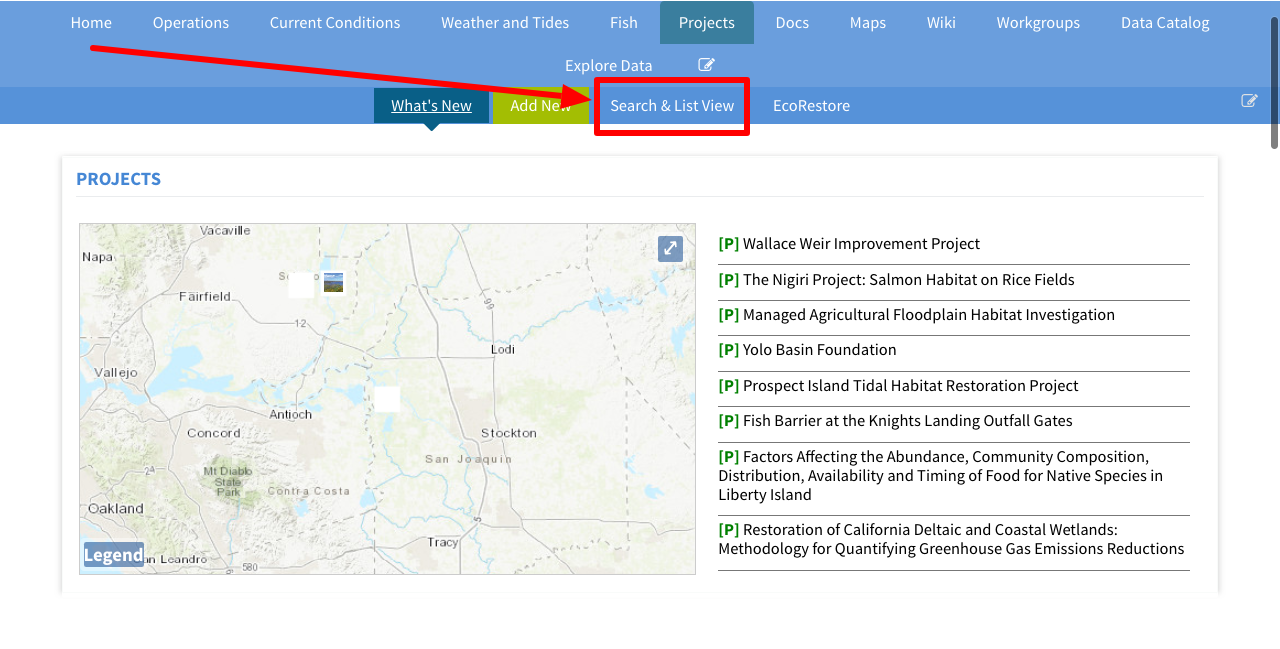
Task: Open the Yolo Basin Foundation project
Action: point(819,350)
